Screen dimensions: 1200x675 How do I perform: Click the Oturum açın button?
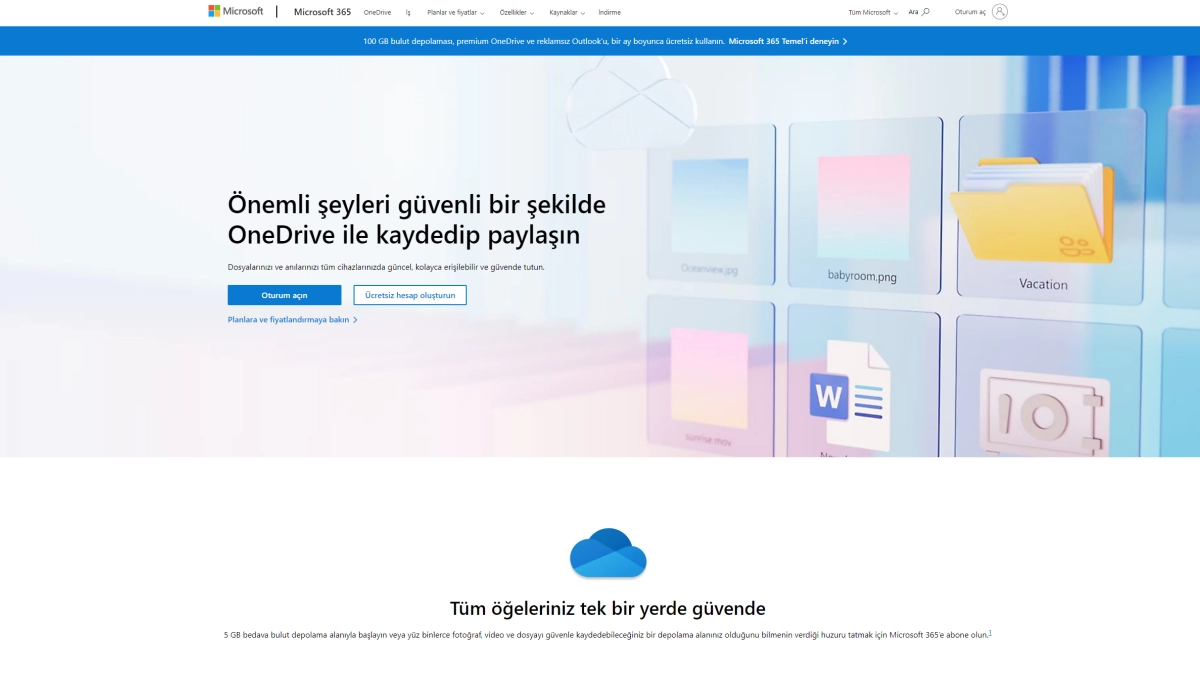284,294
